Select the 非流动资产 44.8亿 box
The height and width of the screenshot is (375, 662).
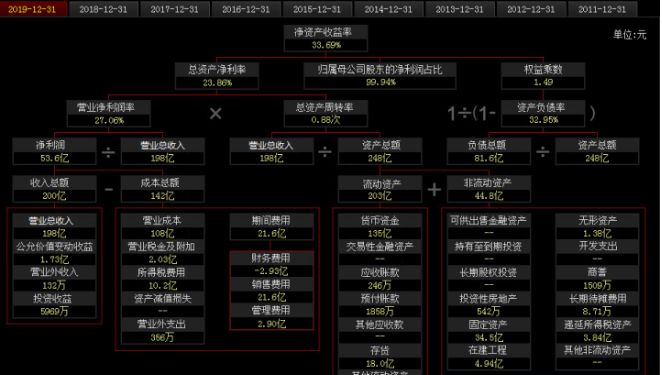488,189
